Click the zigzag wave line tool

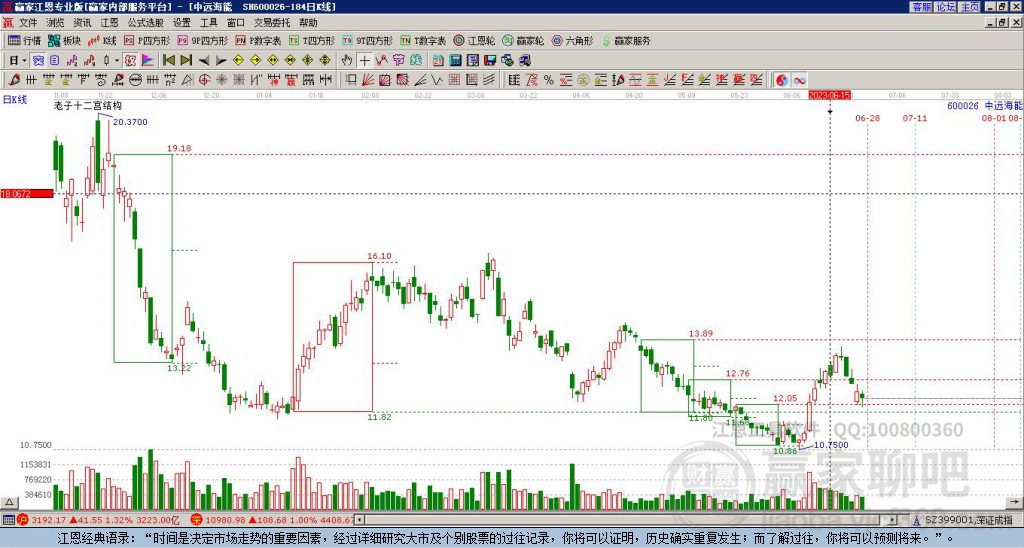pyautogui.click(x=436, y=80)
